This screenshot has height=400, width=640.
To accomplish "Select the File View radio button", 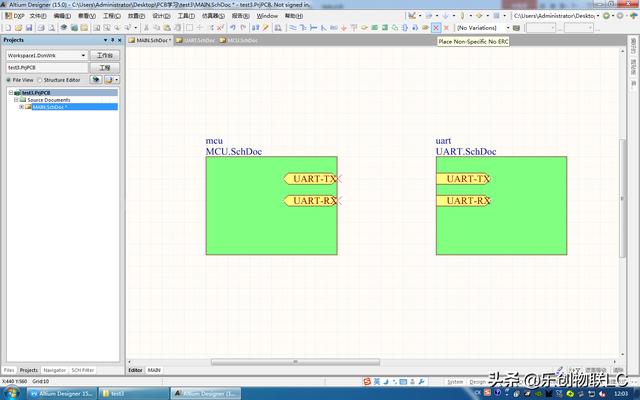I will pyautogui.click(x=8, y=80).
